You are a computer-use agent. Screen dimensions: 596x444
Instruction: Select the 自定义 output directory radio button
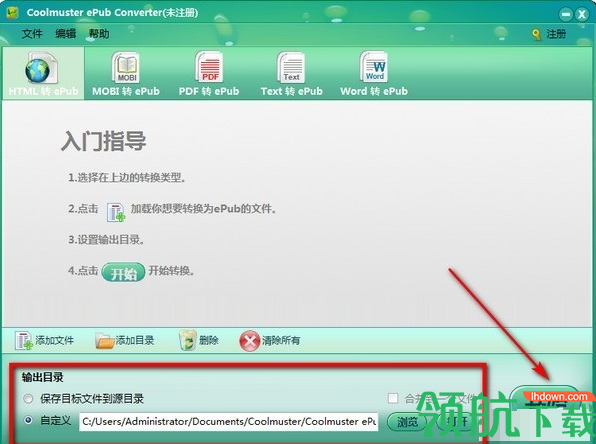(28, 420)
